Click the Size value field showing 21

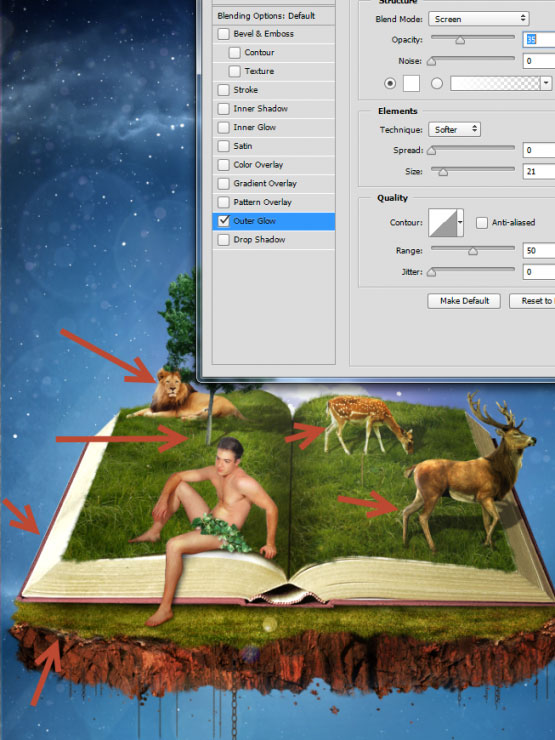click(x=539, y=171)
